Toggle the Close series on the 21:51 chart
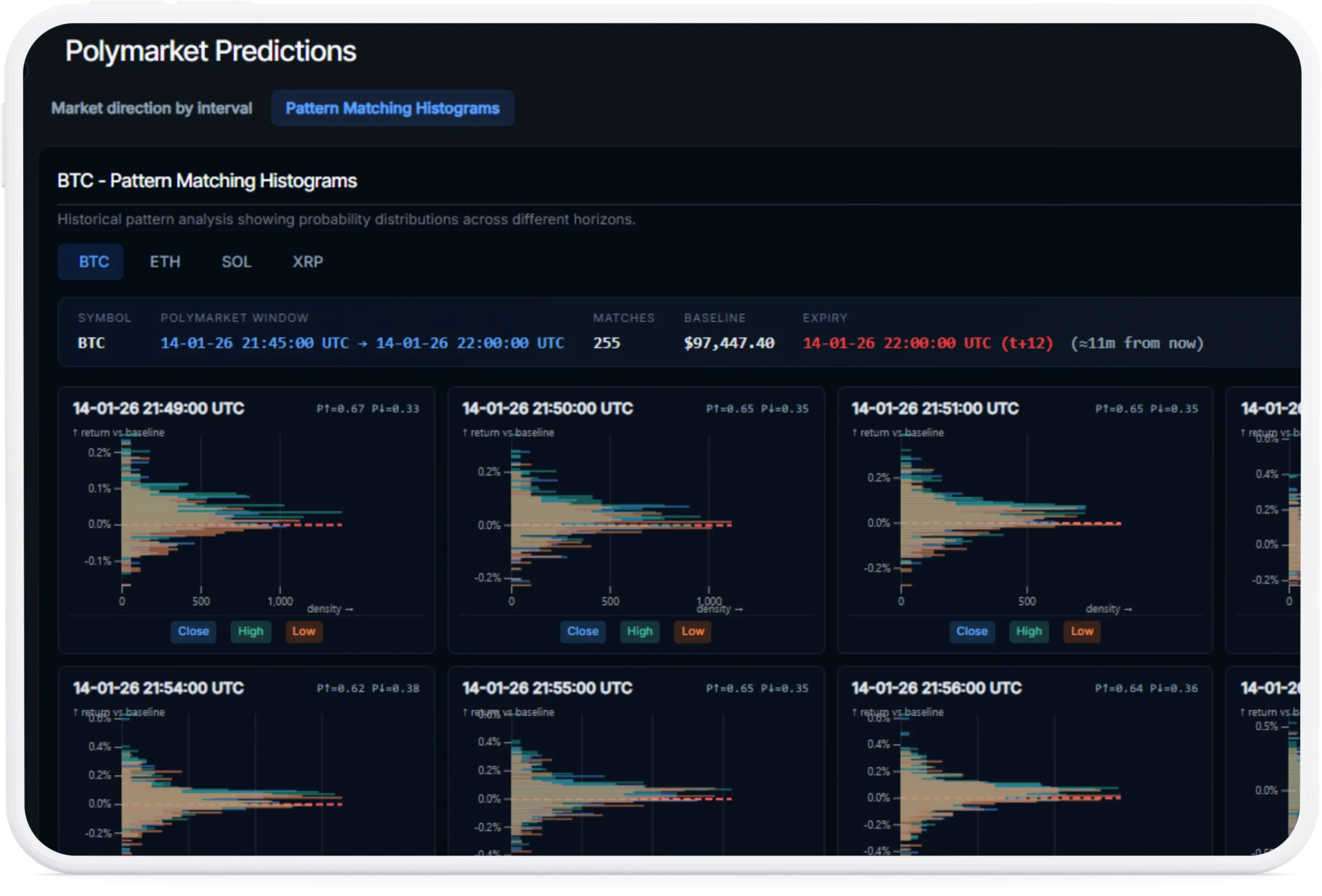Viewport: 1322px width, 896px height. tap(971, 632)
